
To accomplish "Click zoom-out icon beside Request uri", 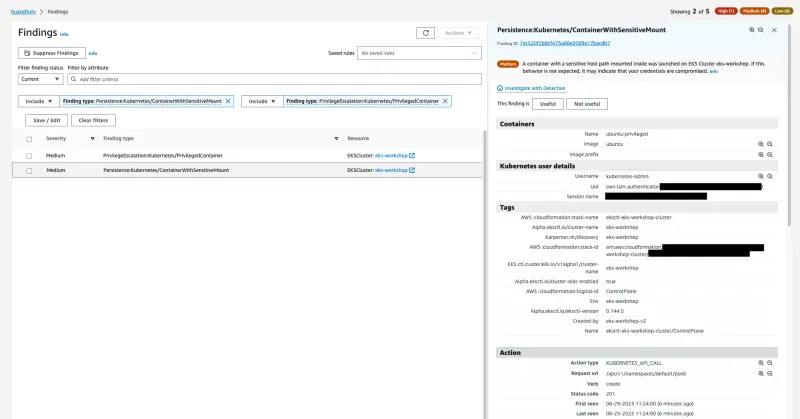I will coord(769,371).
